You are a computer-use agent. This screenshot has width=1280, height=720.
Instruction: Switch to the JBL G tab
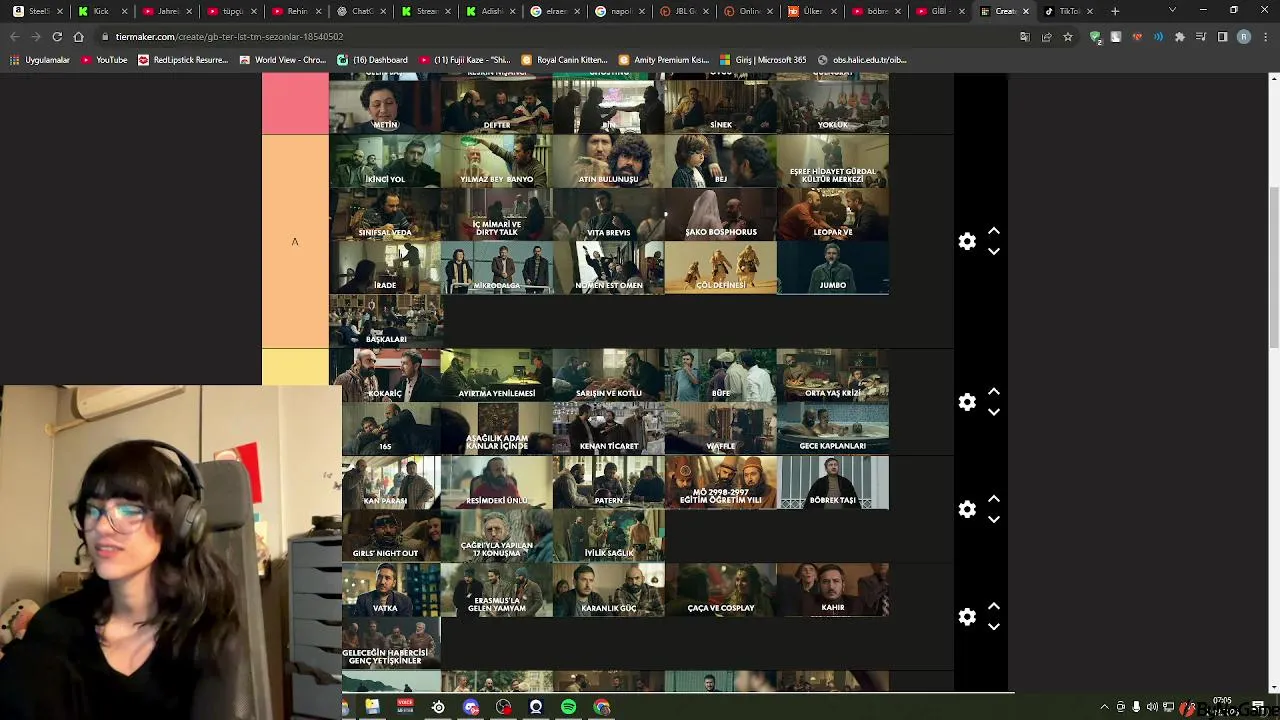685,11
